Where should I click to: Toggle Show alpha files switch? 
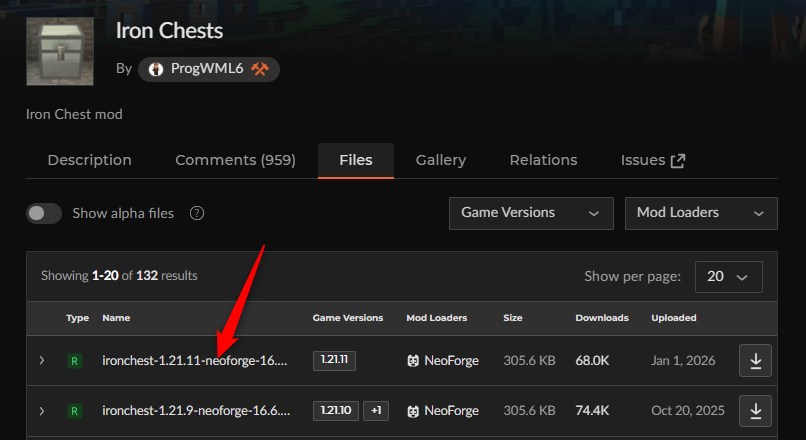44,213
